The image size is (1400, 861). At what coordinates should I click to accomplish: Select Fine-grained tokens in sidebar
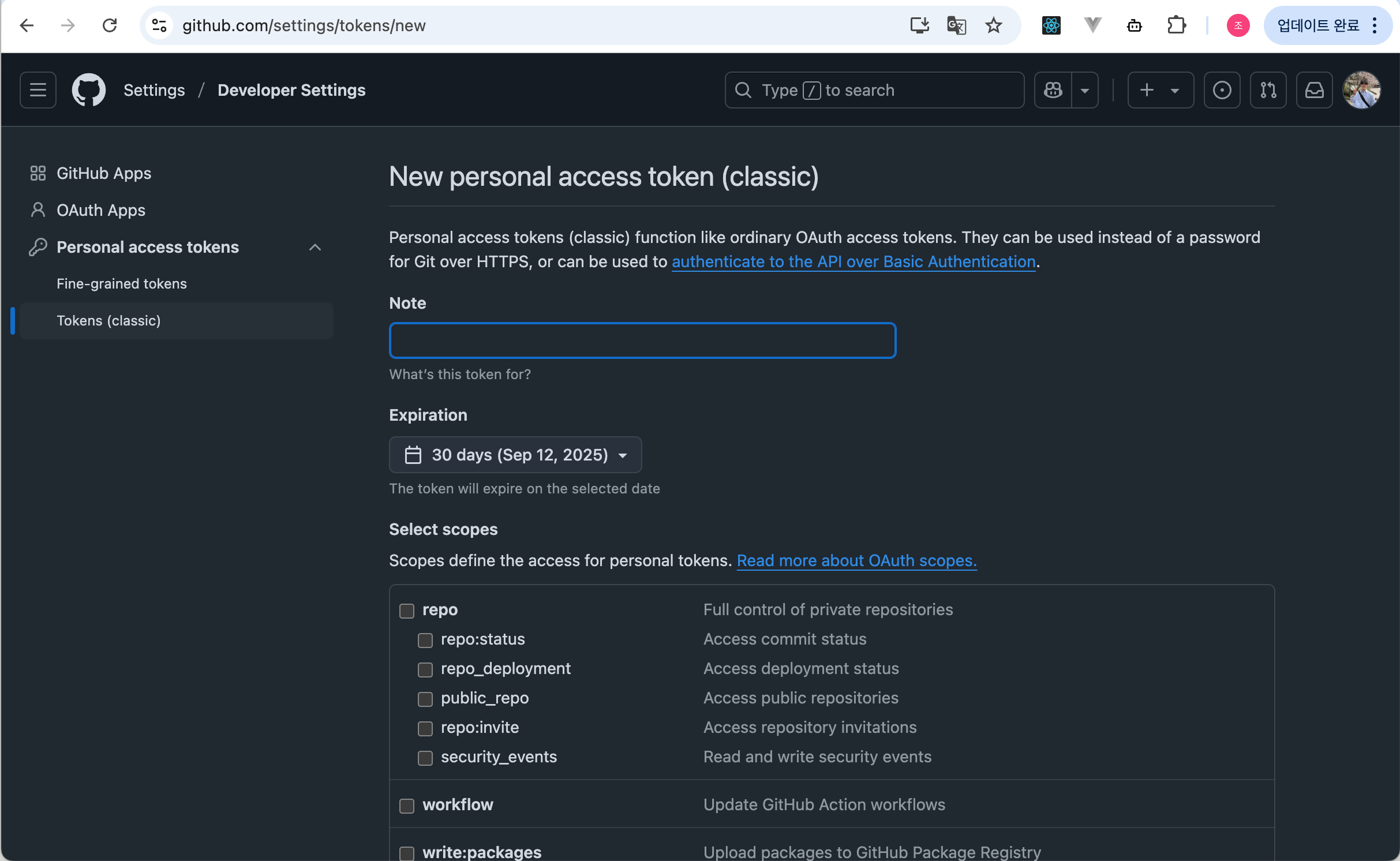point(122,283)
